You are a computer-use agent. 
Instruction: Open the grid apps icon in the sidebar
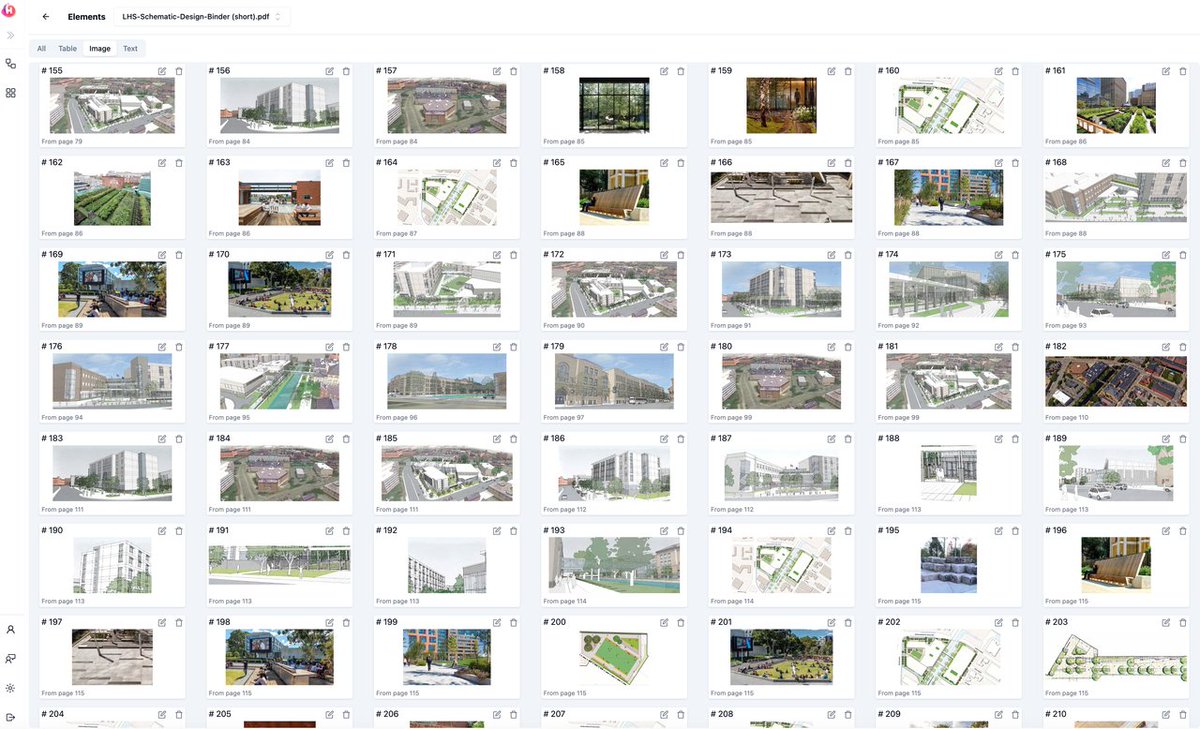pos(11,92)
